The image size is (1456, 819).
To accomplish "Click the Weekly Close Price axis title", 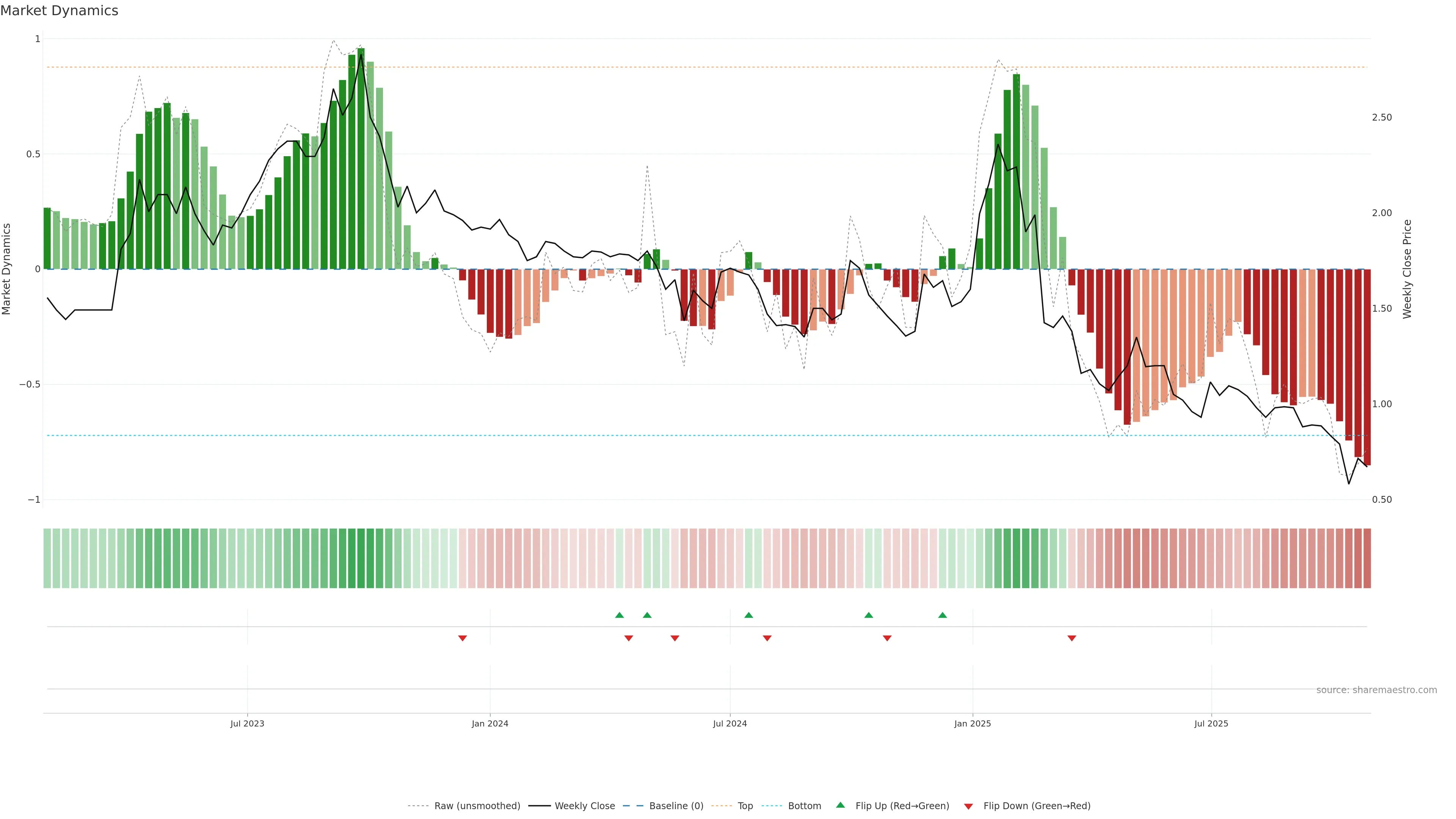I will 1407,269.
